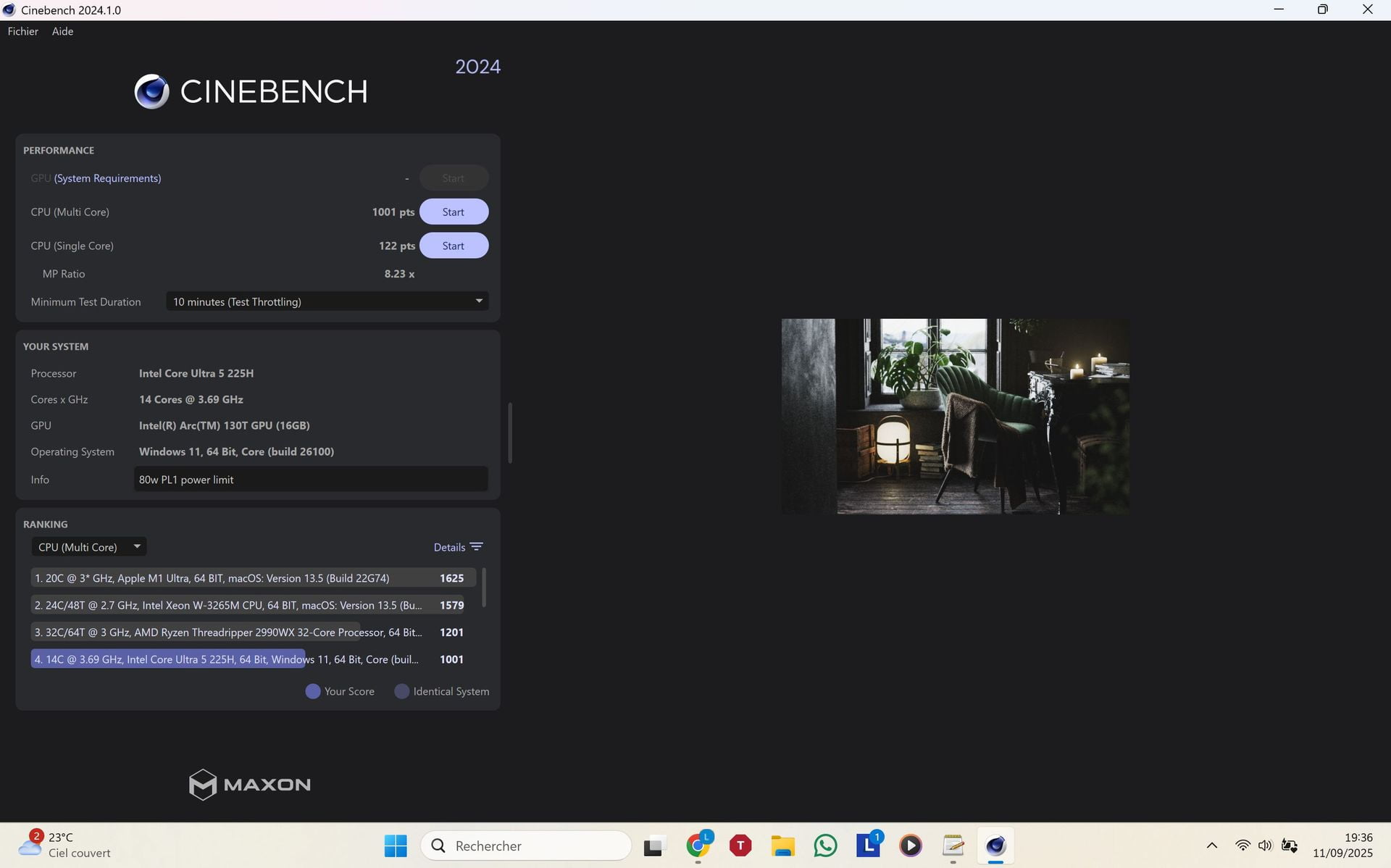Click the 1001 pts multi core score
1391x868 pixels.
[x=393, y=212]
